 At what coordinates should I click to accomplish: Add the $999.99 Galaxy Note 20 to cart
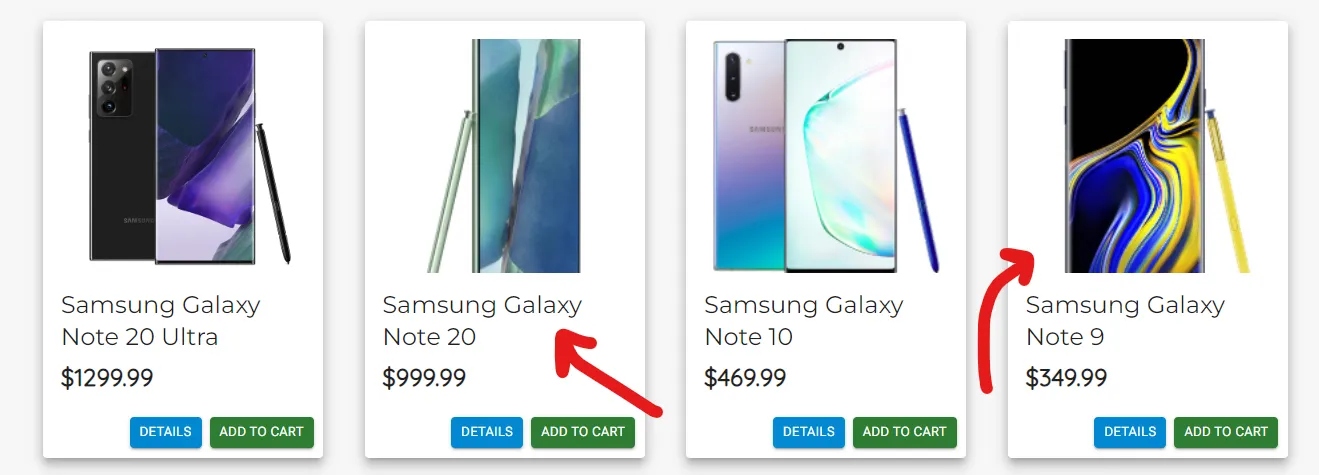583,432
